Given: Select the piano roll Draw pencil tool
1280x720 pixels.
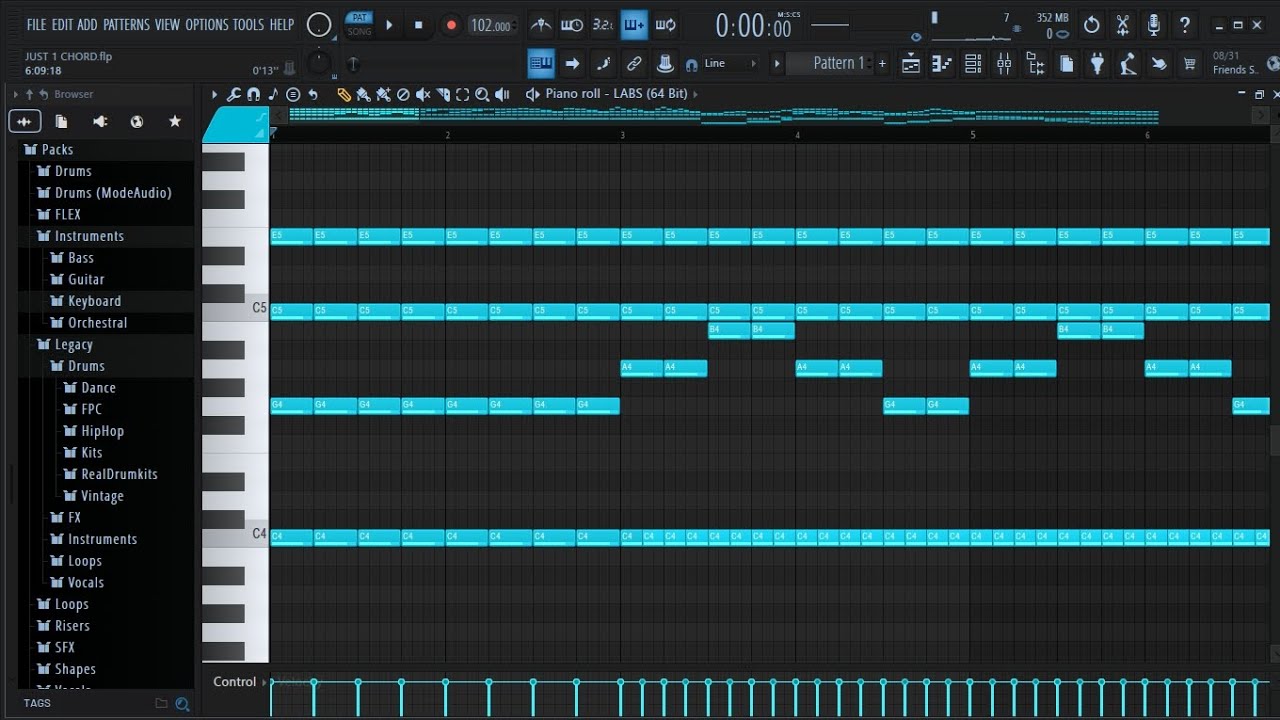Looking at the screenshot, I should (344, 94).
